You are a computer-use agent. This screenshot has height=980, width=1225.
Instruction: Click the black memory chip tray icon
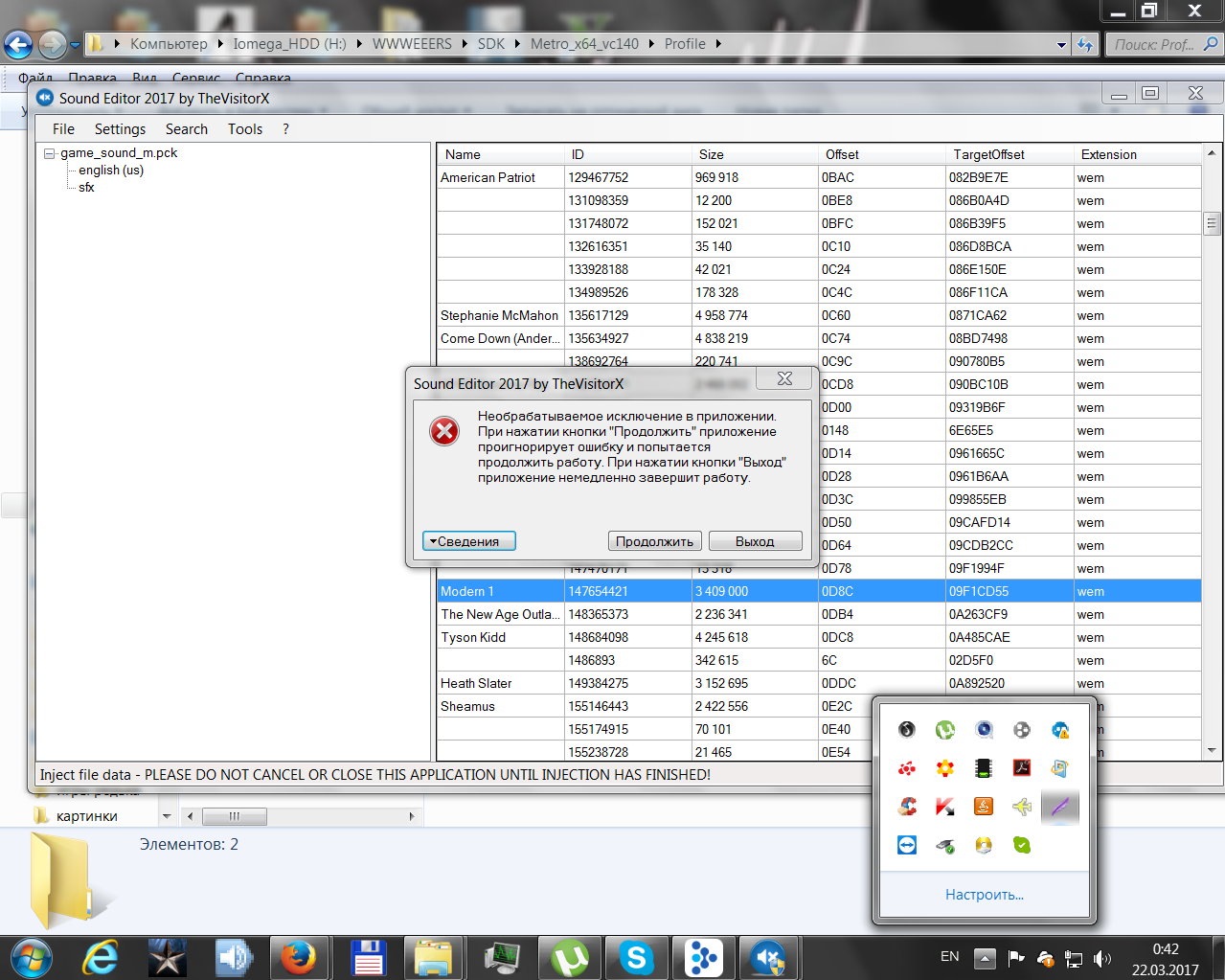[984, 768]
